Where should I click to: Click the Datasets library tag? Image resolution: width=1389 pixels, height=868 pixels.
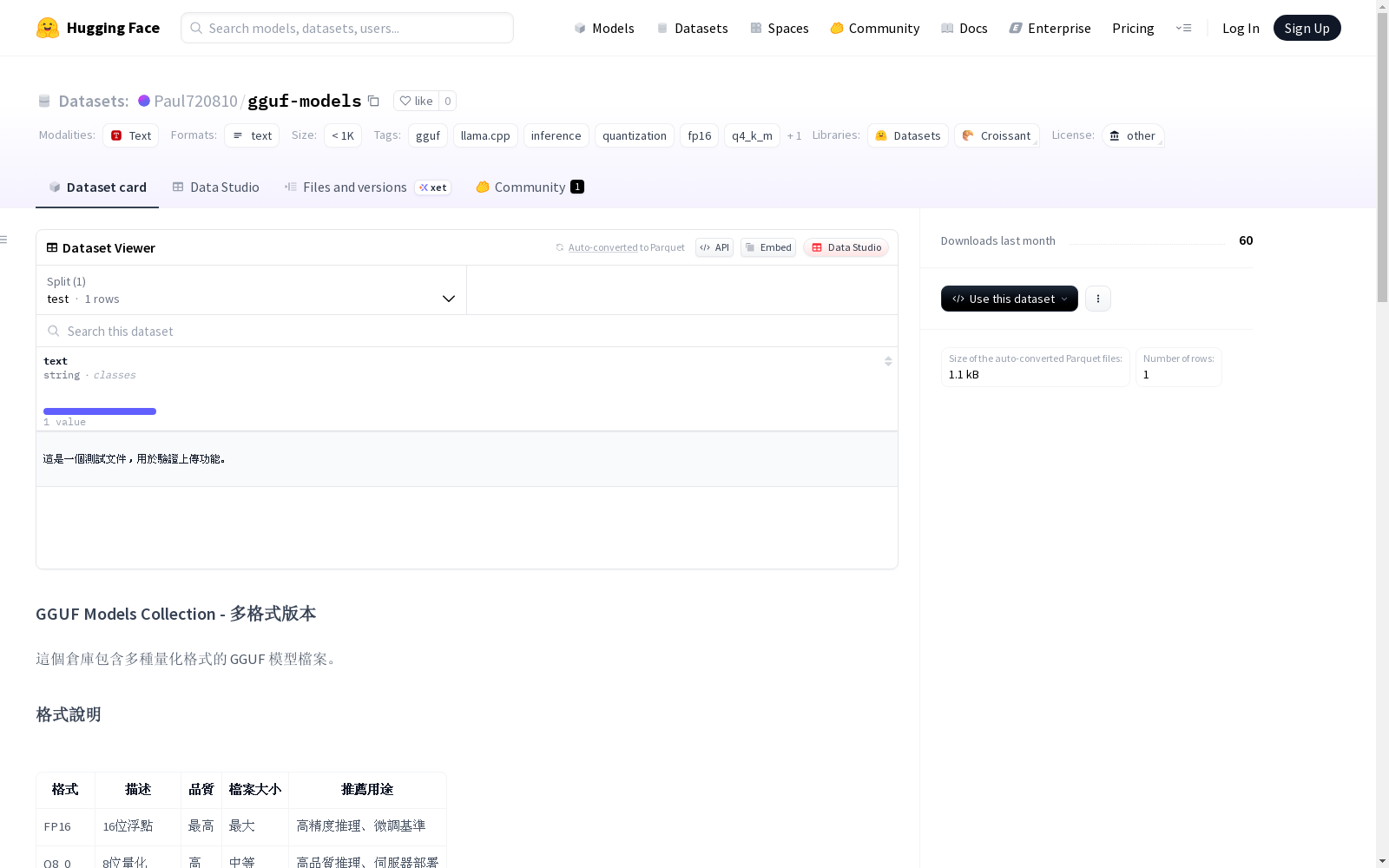pos(908,135)
